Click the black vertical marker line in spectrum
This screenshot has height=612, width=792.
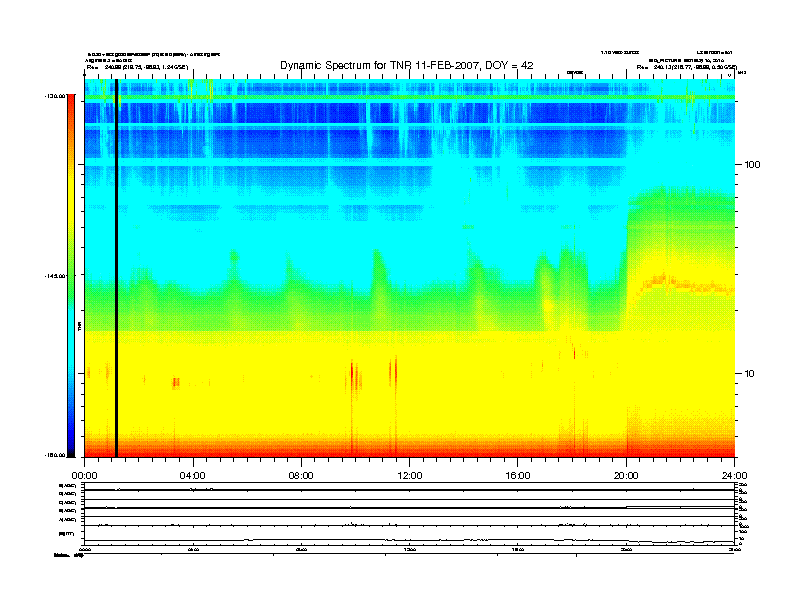(x=116, y=268)
